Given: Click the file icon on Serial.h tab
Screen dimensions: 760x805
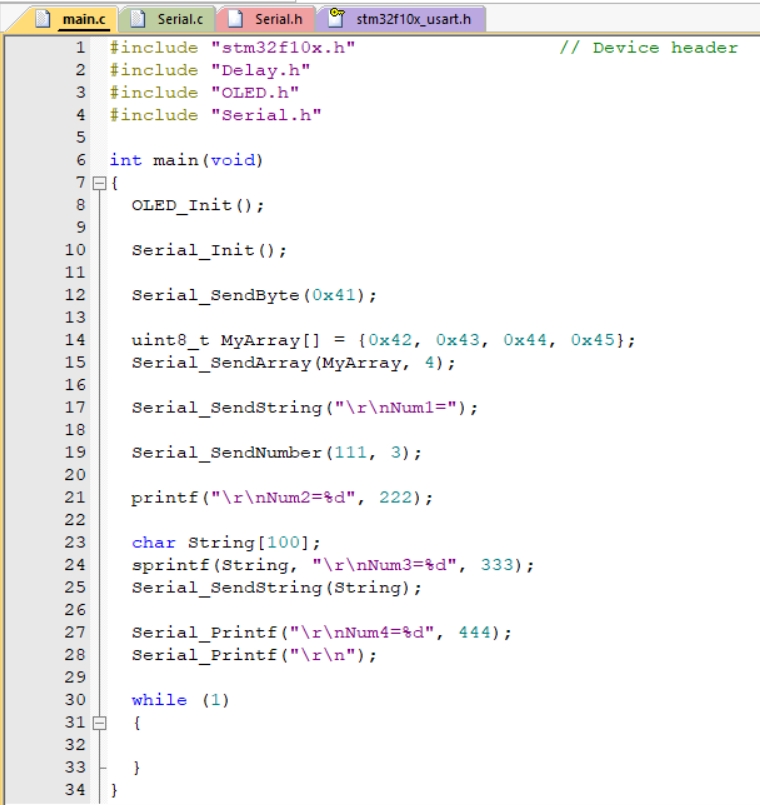Looking at the screenshot, I should 235,19.
